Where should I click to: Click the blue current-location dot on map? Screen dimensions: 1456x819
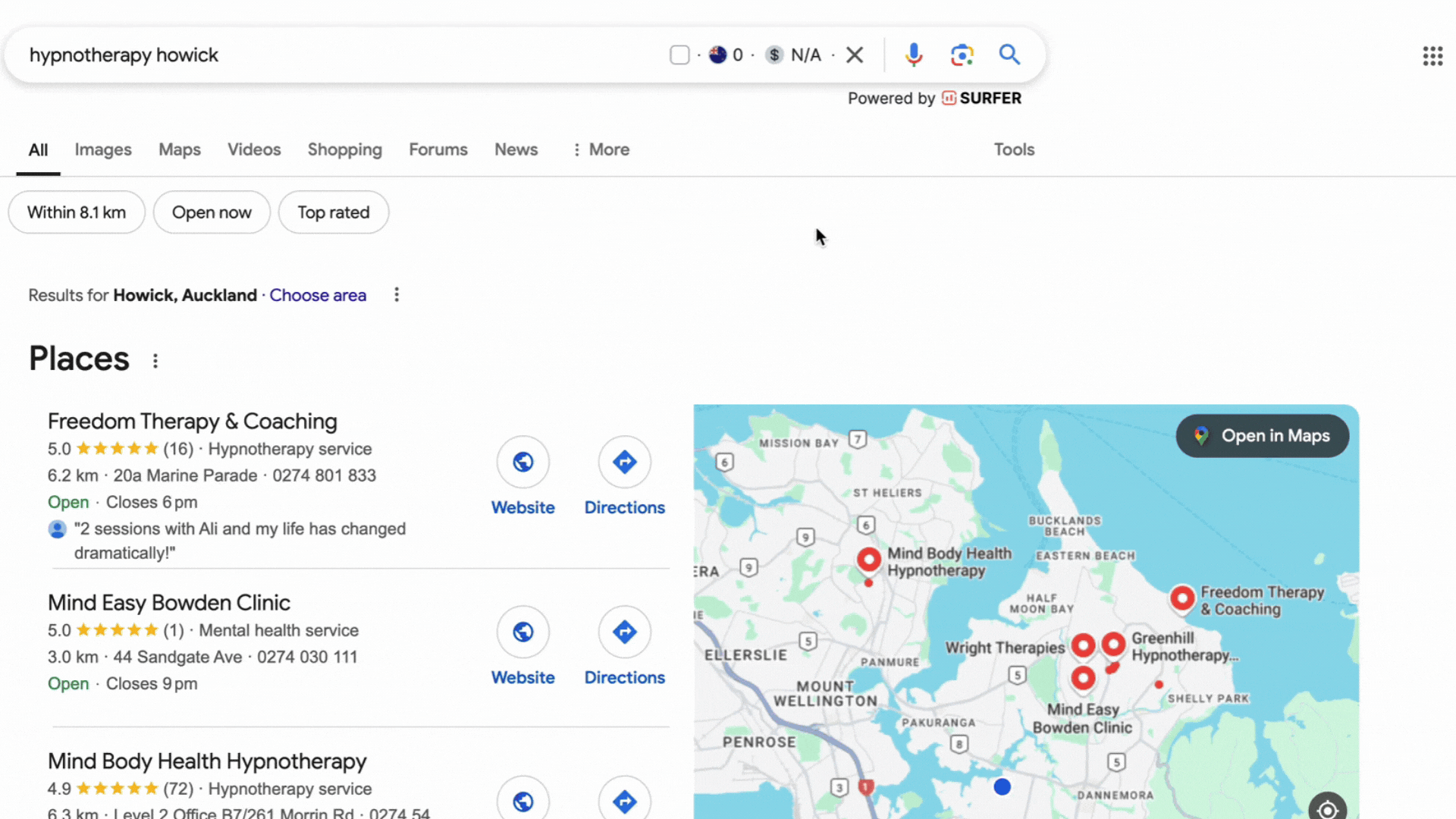click(x=1003, y=787)
